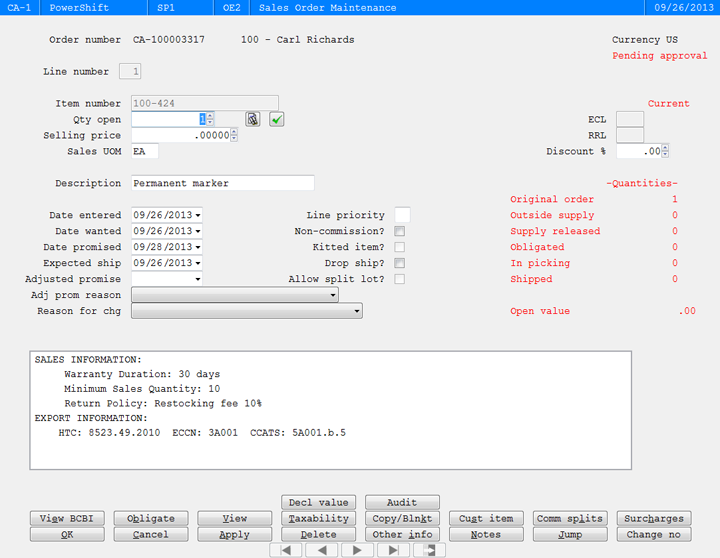The height and width of the screenshot is (558, 720).
Task: Open the Date promised date picker
Action: tap(198, 248)
